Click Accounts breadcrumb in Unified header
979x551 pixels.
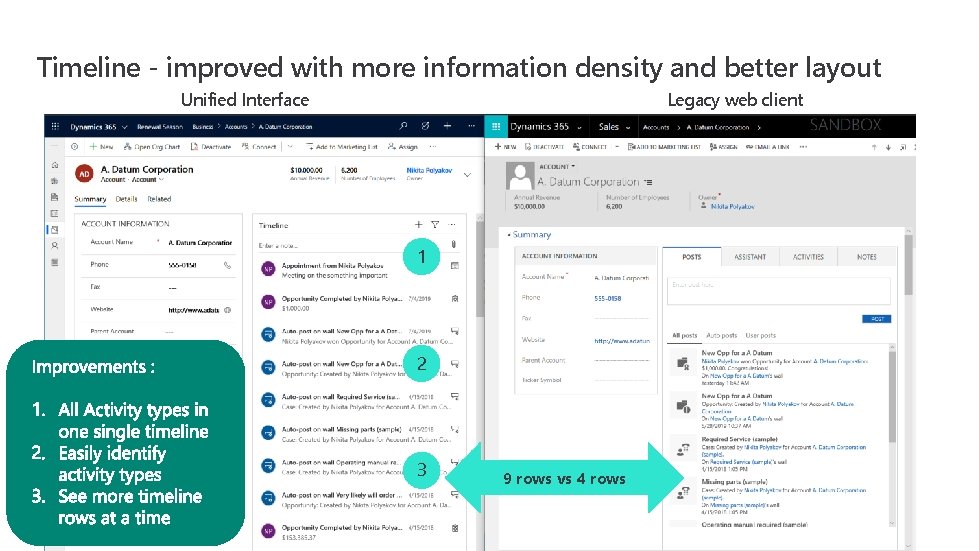pyautogui.click(x=236, y=127)
